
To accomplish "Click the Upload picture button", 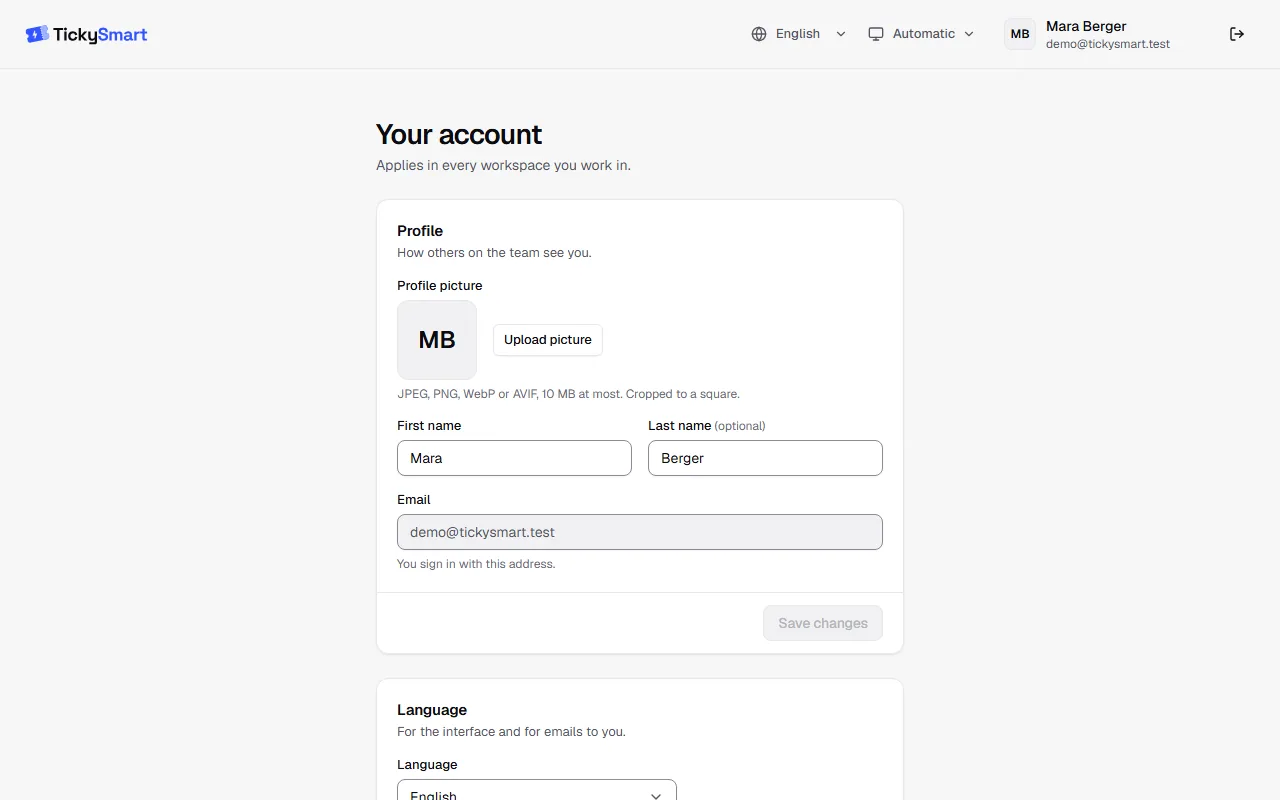I will click(548, 340).
